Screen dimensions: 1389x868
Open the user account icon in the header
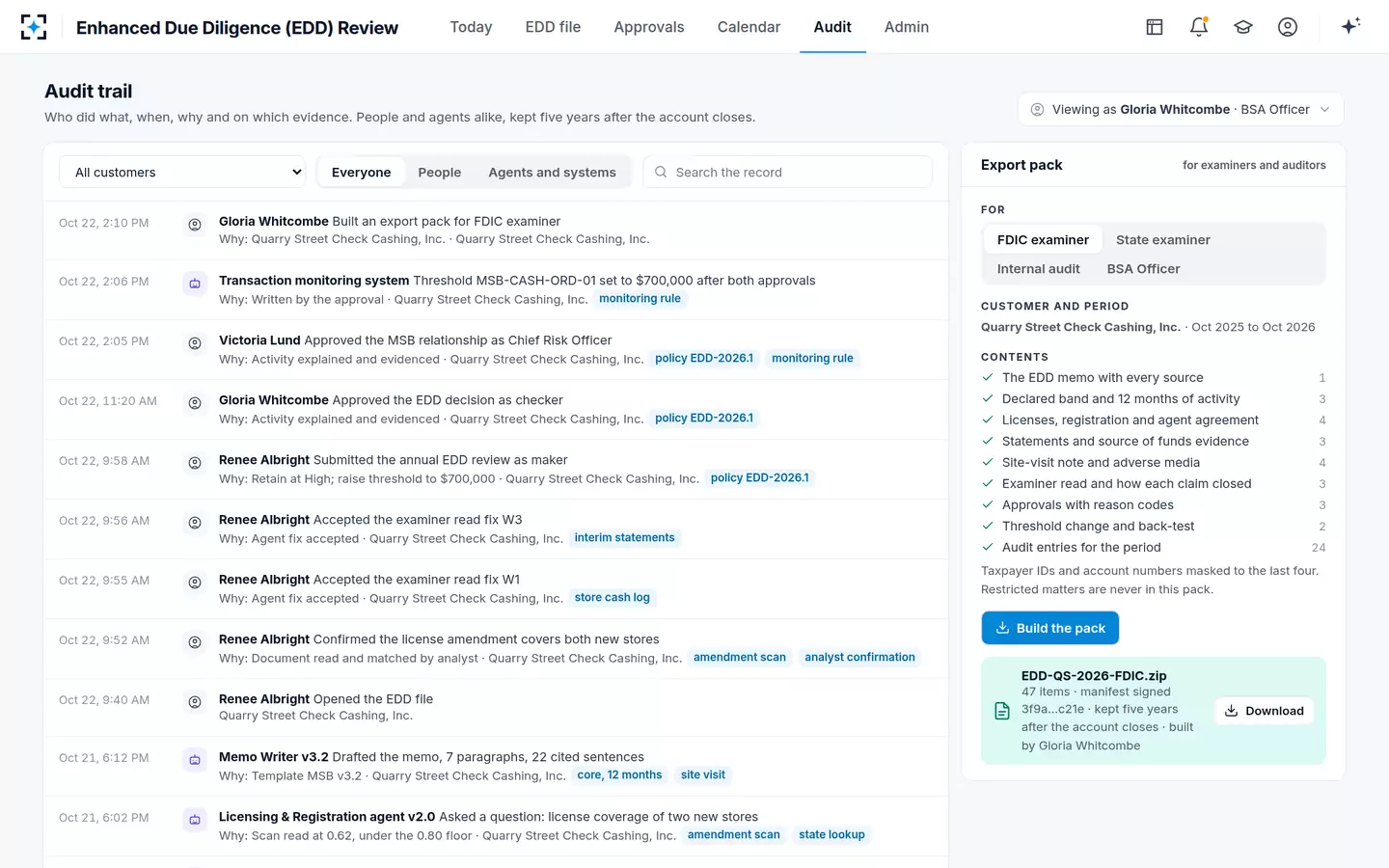tap(1288, 27)
